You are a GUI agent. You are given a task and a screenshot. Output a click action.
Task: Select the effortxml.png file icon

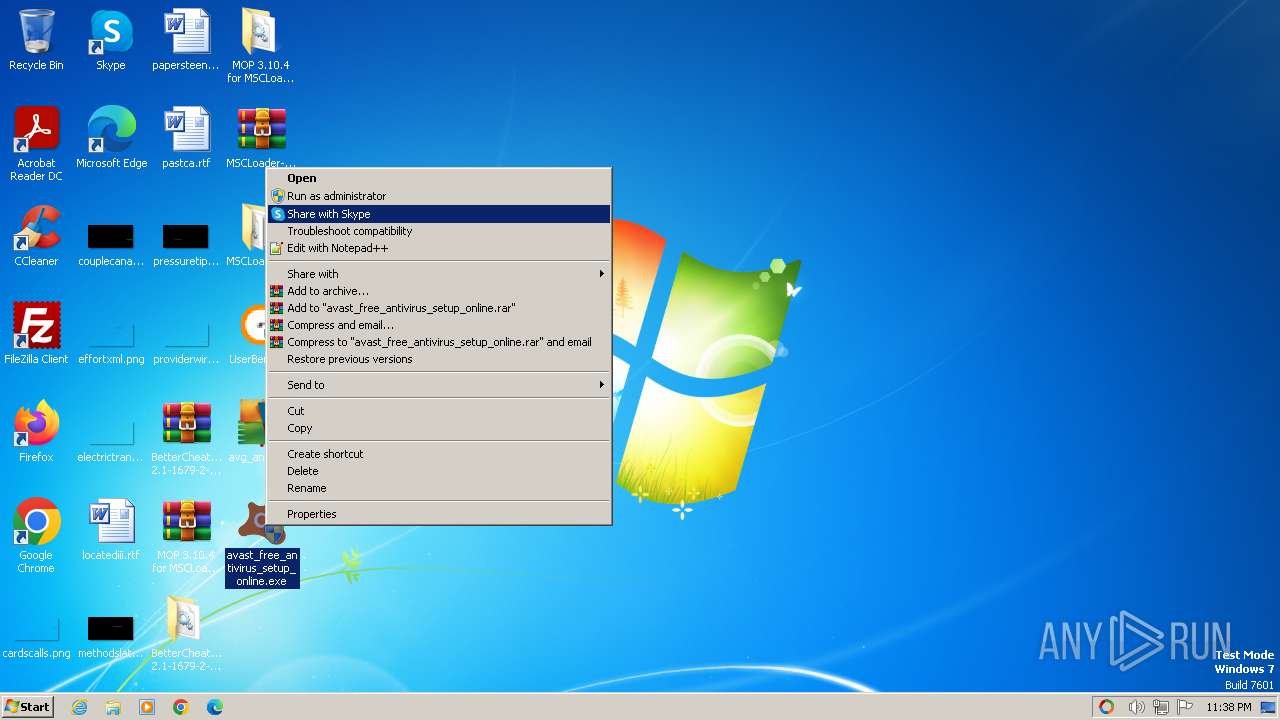[111, 343]
